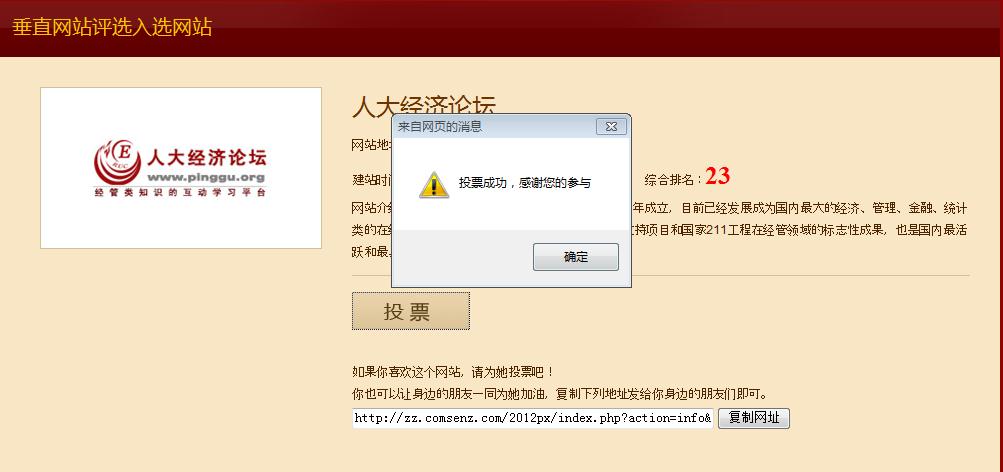This screenshot has width=1003, height=472.
Task: Click the text 如果你喜欢这个网站，请为她投票吧
Action: pos(453,372)
